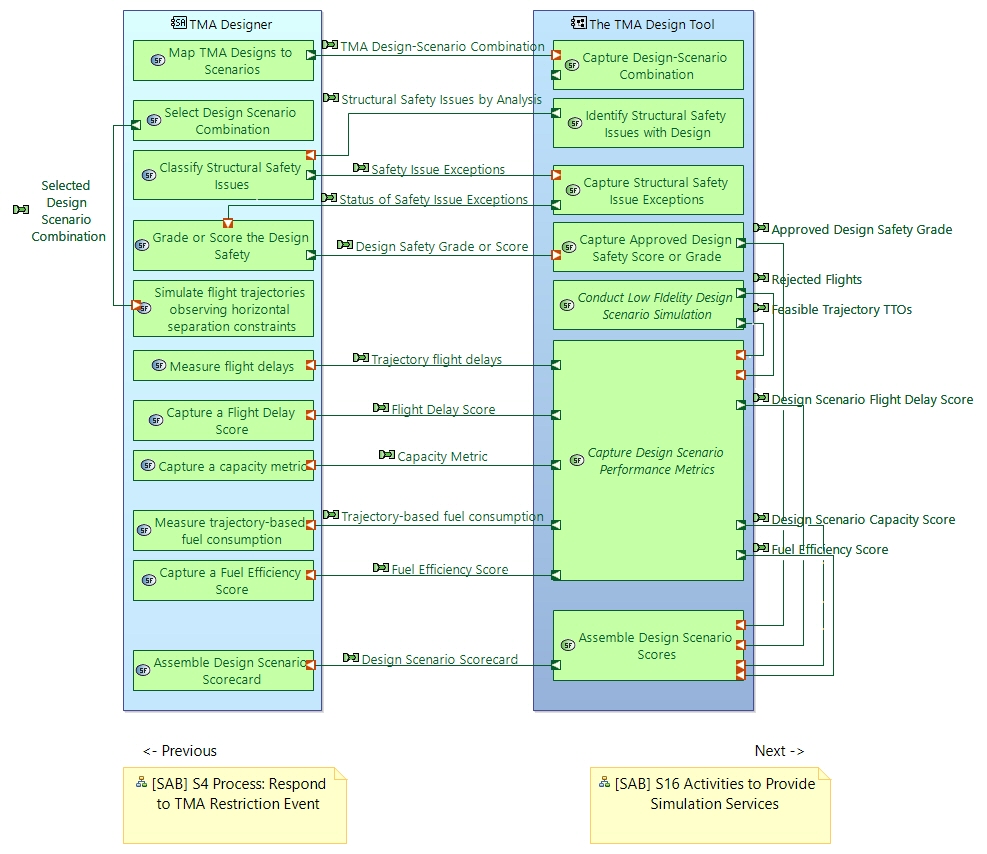Click function icon of Grade or Score the Design Safety
The width and height of the screenshot is (987, 854).
(x=142, y=245)
